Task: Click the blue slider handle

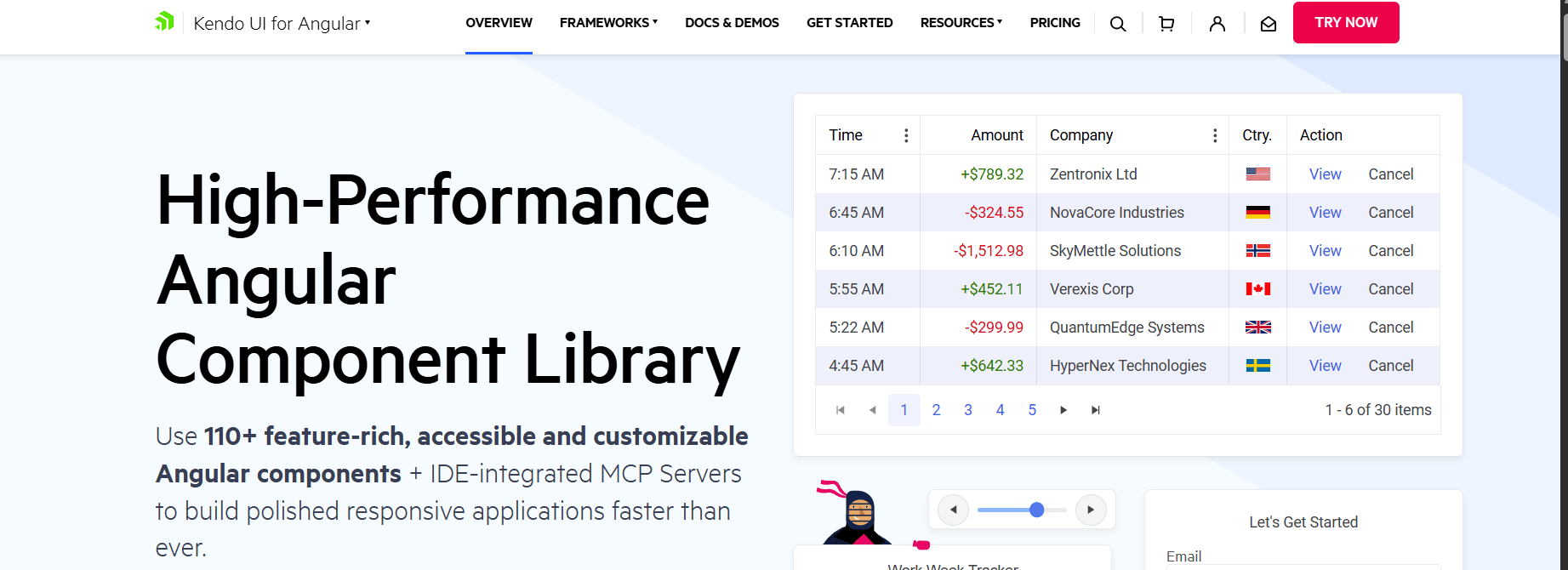Action: [x=1036, y=510]
